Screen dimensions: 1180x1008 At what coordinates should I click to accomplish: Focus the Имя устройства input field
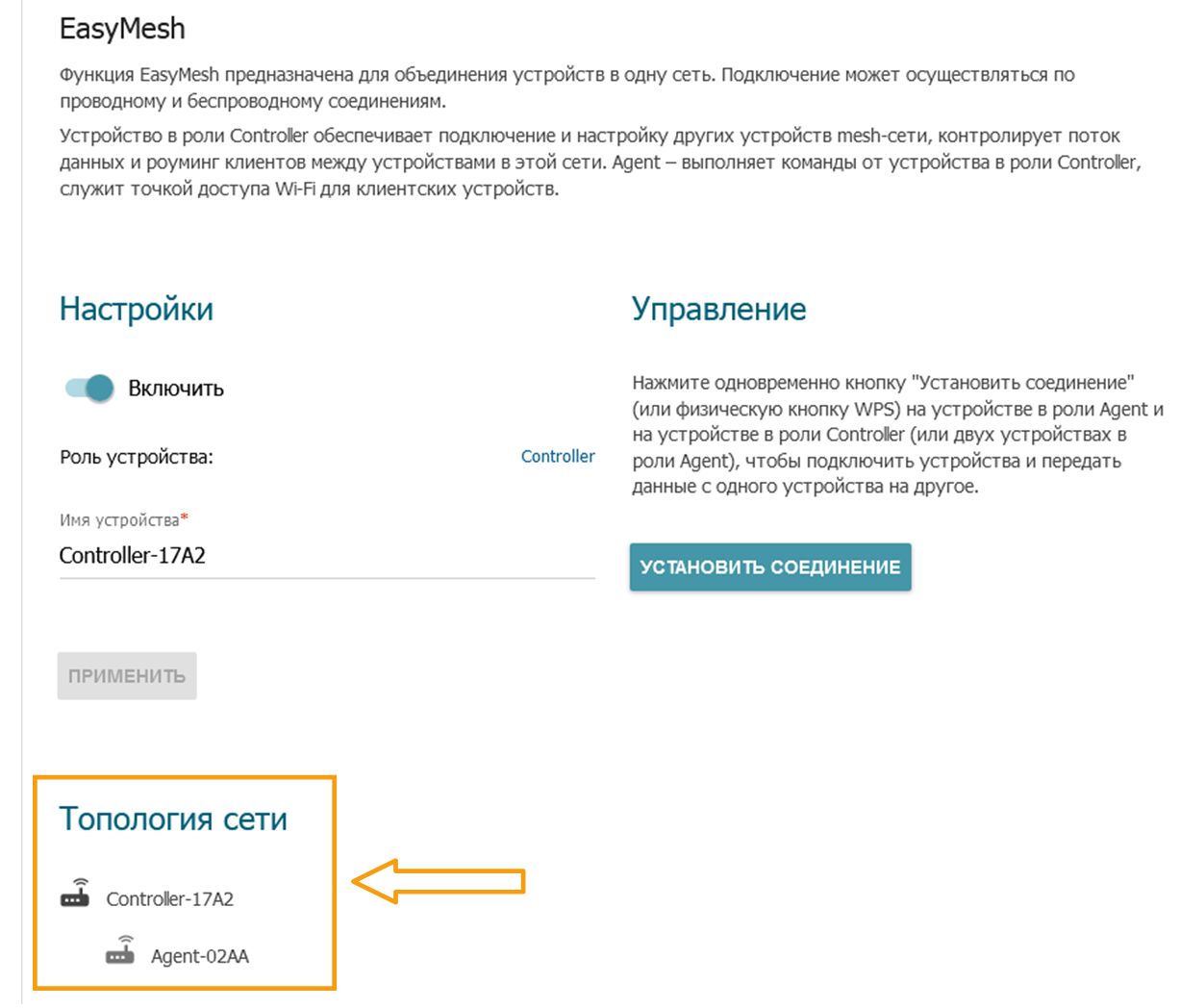pos(327,556)
